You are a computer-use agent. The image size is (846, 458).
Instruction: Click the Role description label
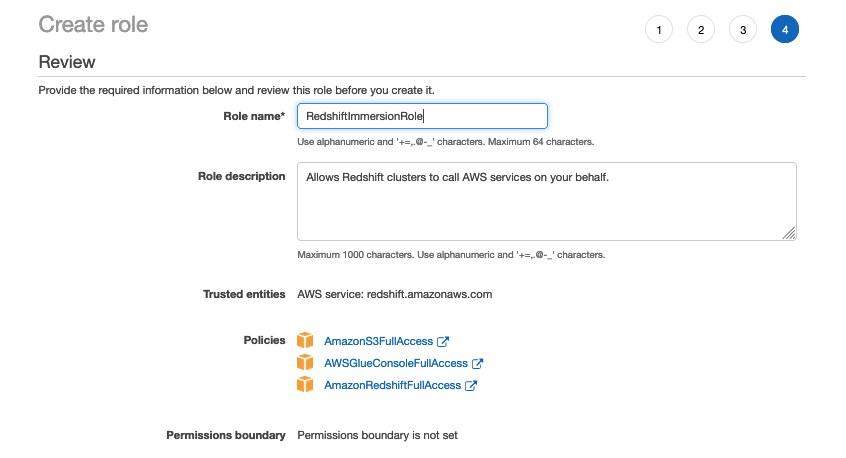pos(242,176)
